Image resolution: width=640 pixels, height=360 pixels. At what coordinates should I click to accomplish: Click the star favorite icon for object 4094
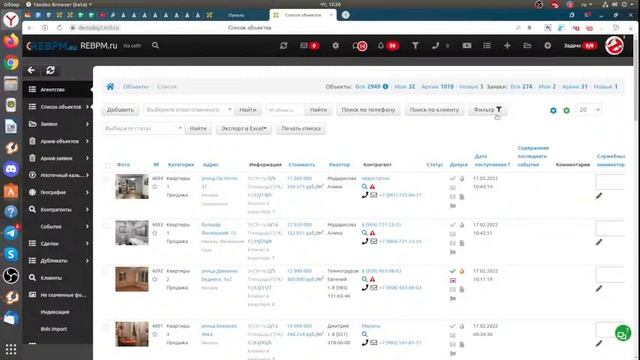tap(155, 187)
